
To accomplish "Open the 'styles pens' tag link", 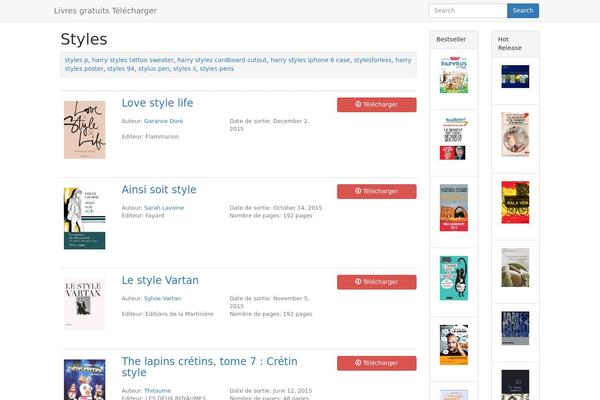I will (217, 69).
